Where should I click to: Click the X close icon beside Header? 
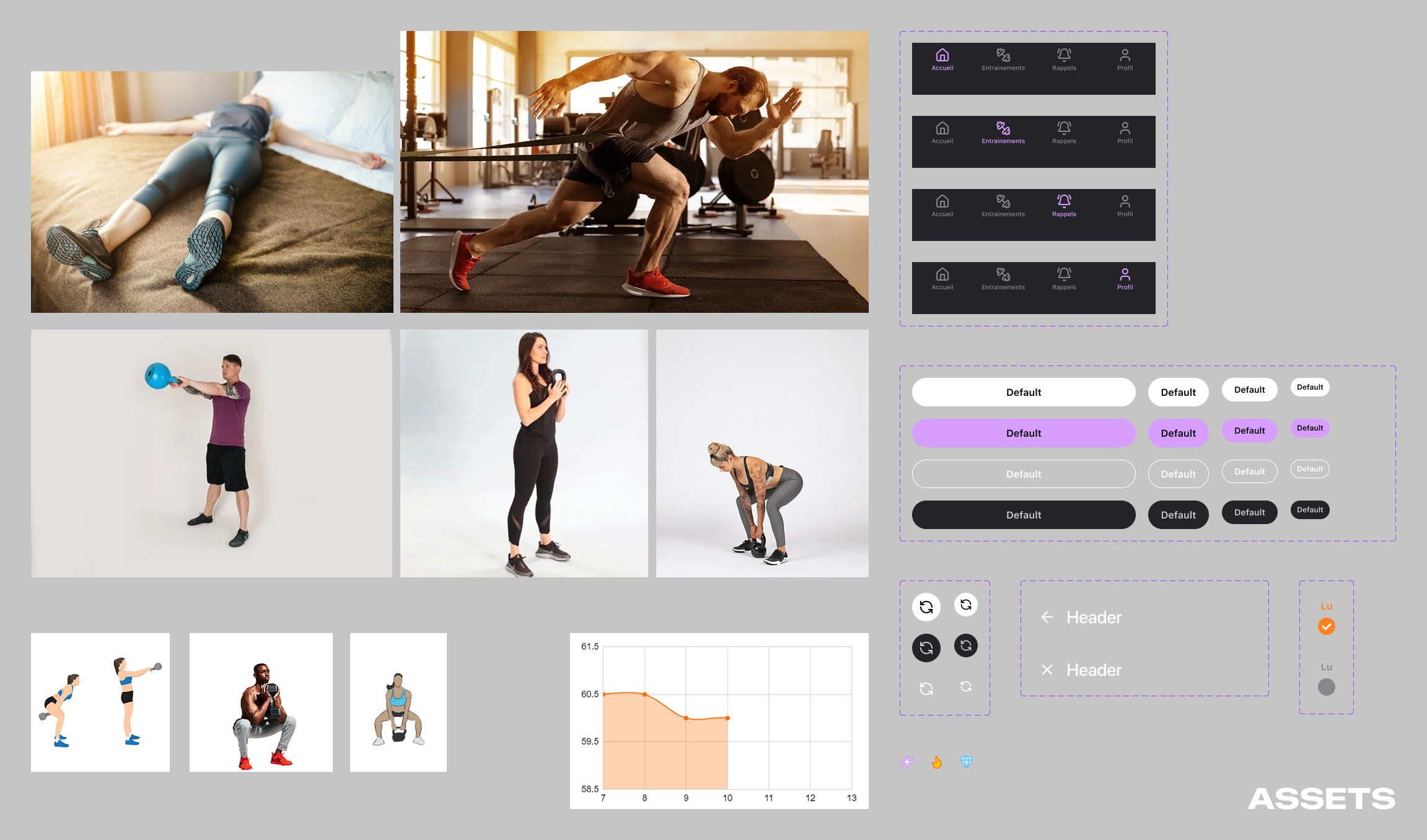point(1047,670)
